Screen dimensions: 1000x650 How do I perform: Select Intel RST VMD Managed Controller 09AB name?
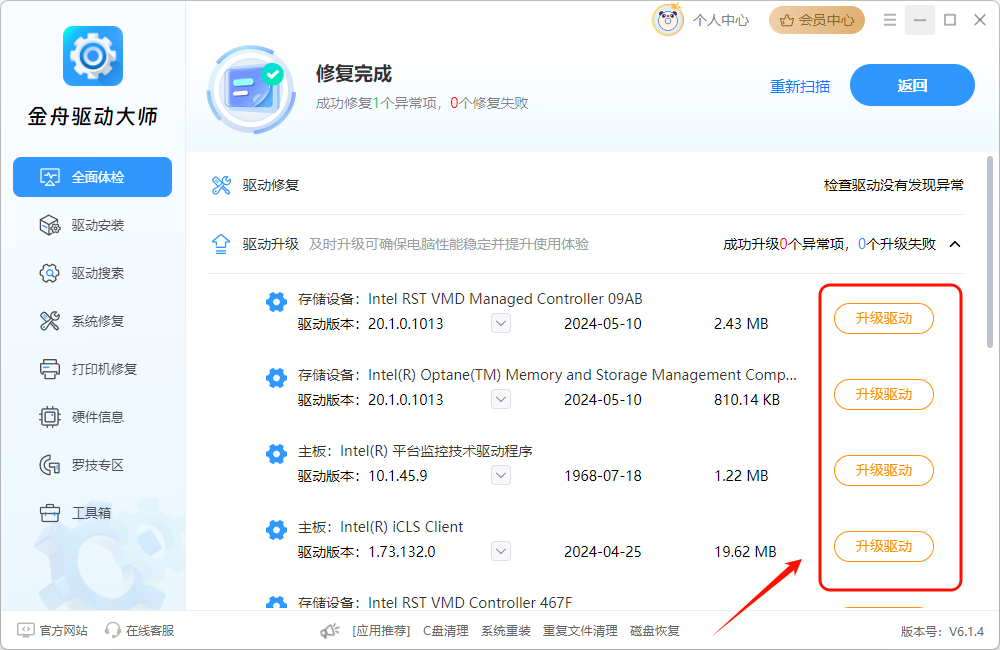pos(505,299)
